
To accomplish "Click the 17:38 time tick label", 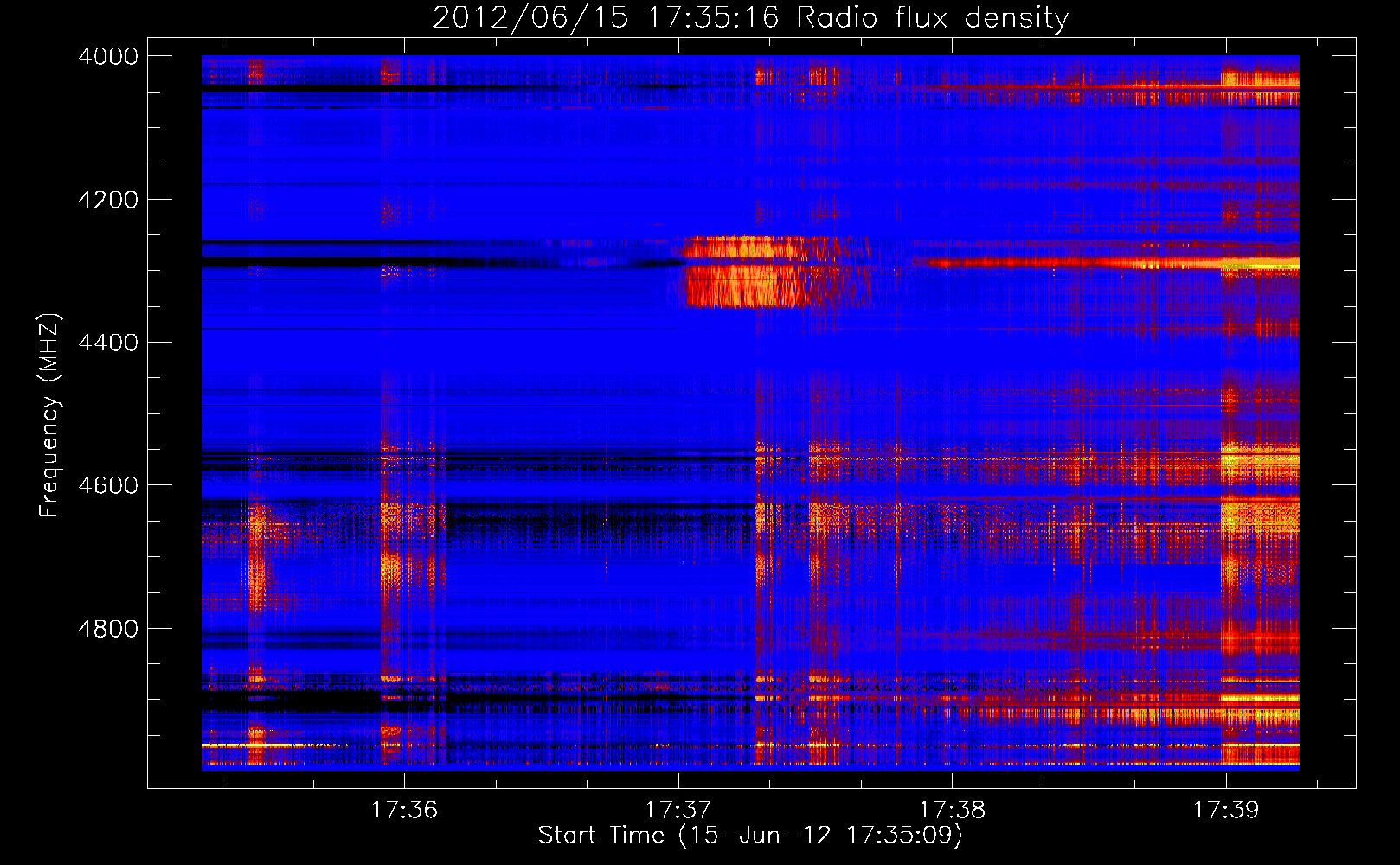I will [952, 810].
